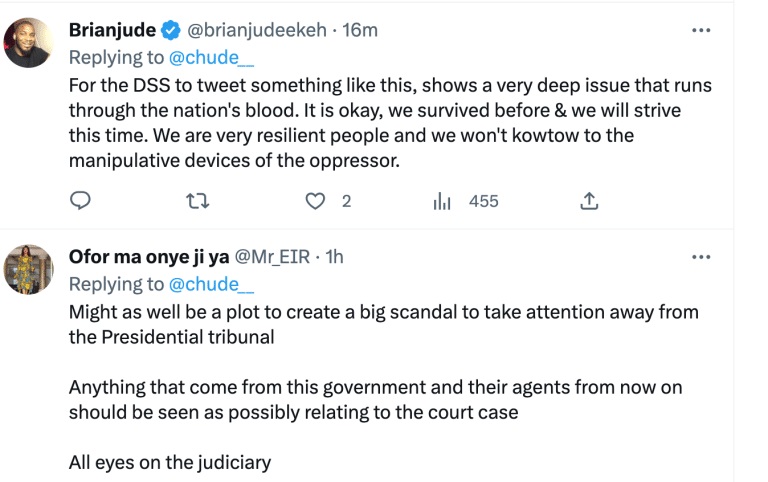Open more options on Brianjude's tweet
Image resolution: width=768 pixels, height=482 pixels.
coord(701,30)
